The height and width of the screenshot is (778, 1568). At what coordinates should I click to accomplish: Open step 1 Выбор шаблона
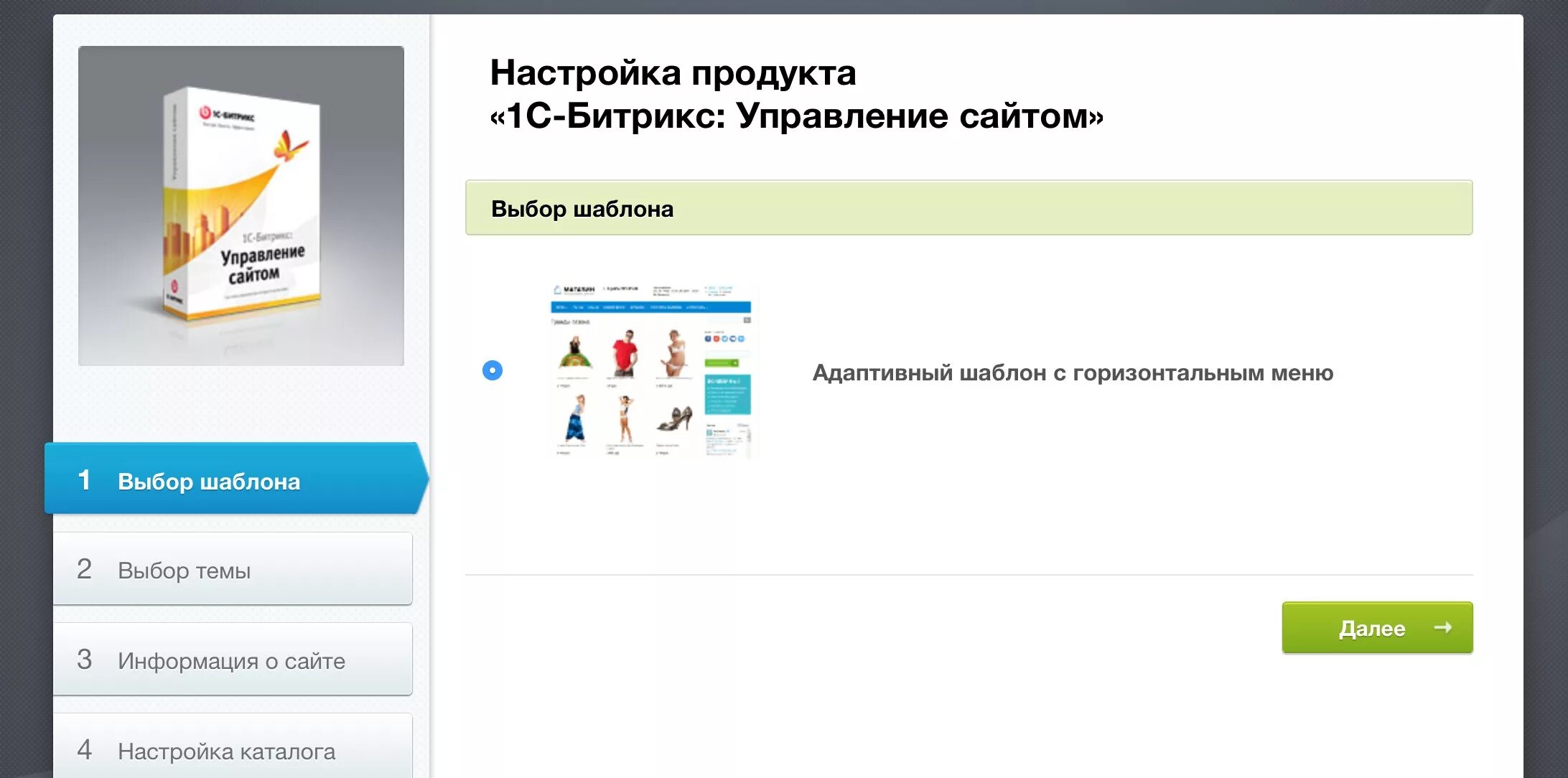pyautogui.click(x=236, y=479)
